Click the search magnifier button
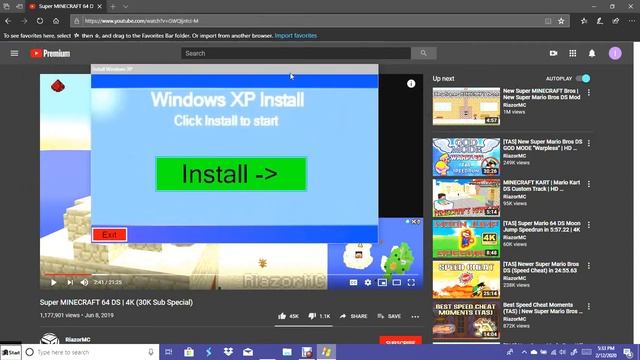Viewport: 640px width, 360px height. [x=424, y=53]
